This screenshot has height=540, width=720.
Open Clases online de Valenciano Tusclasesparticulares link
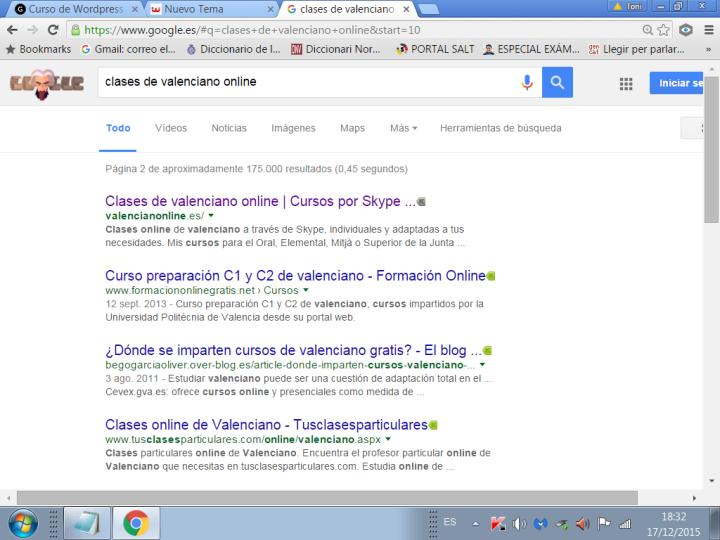tap(266, 425)
